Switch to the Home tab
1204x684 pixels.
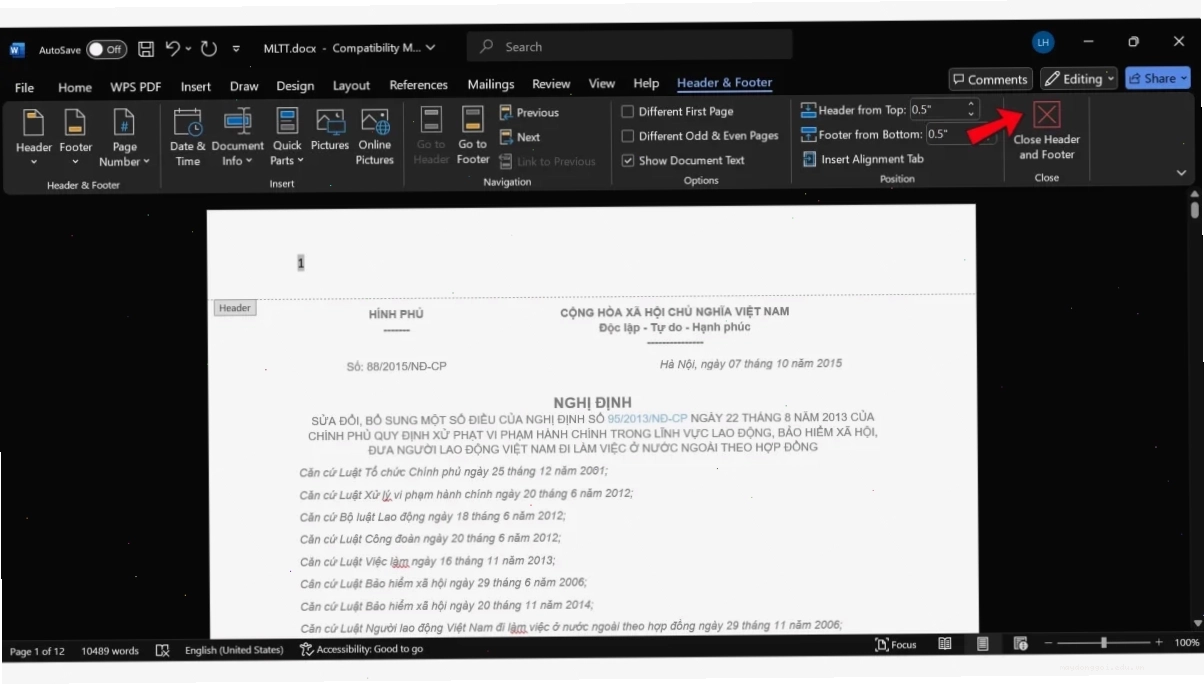(x=75, y=87)
